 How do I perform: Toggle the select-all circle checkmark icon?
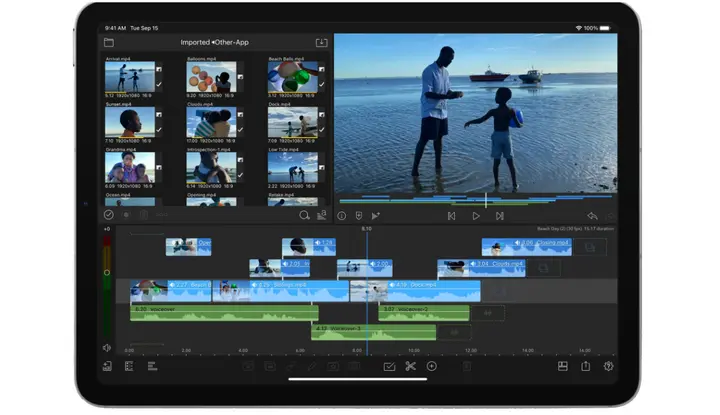109,214
